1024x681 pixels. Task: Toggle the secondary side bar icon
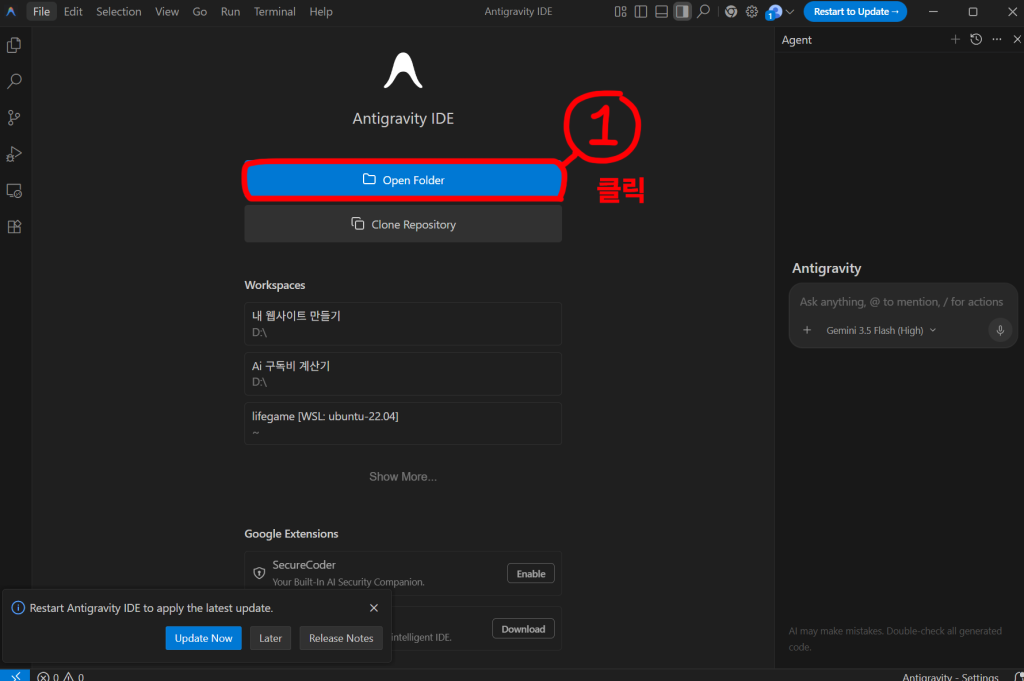coord(682,12)
